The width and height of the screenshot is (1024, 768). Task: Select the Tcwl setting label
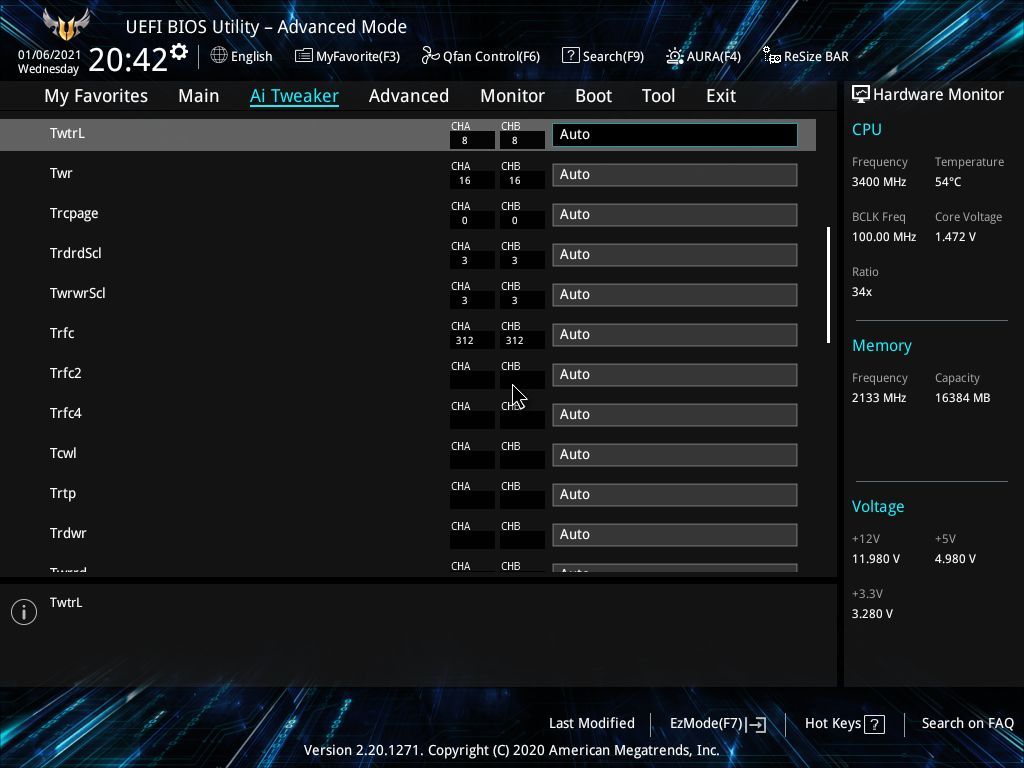[63, 453]
